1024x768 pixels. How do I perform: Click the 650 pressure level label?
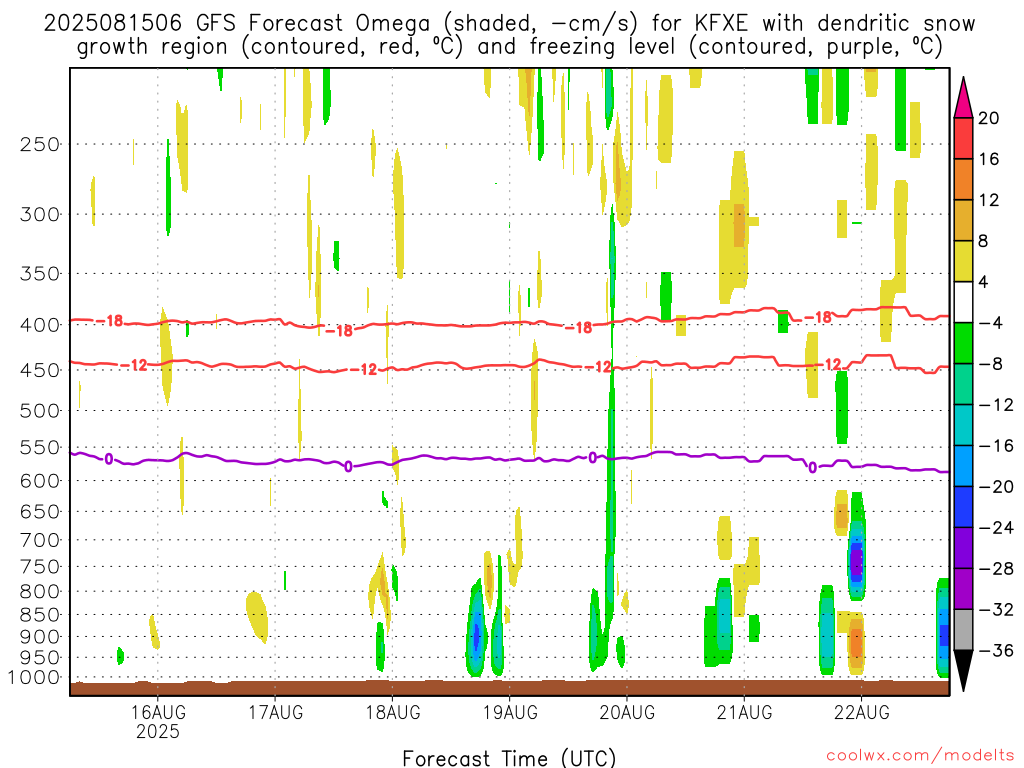click(40, 511)
